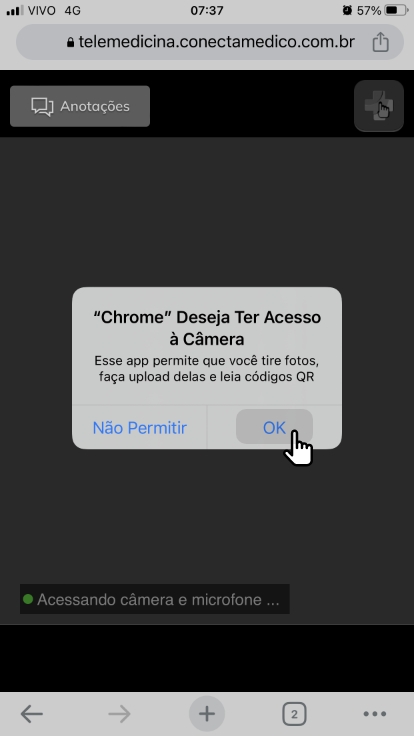Tap the green status dot indicator
Viewport: 414px width, 736px height.
point(28,599)
